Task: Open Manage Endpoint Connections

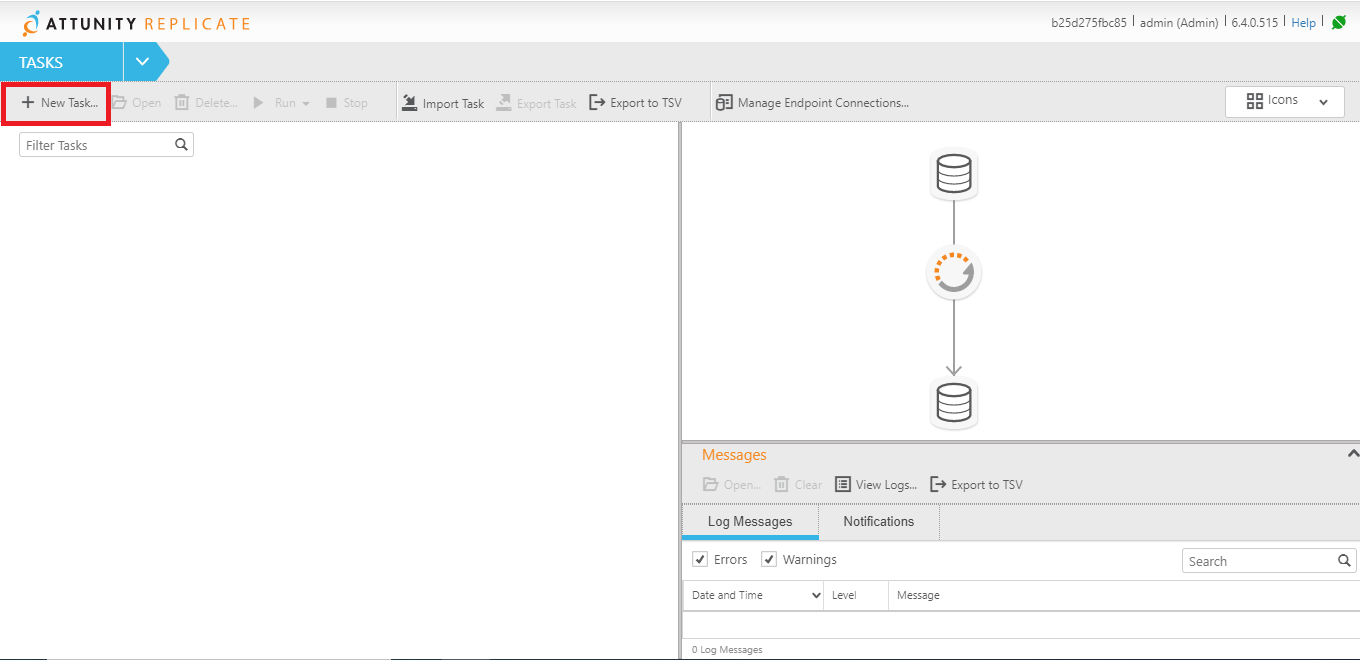Action: click(813, 103)
